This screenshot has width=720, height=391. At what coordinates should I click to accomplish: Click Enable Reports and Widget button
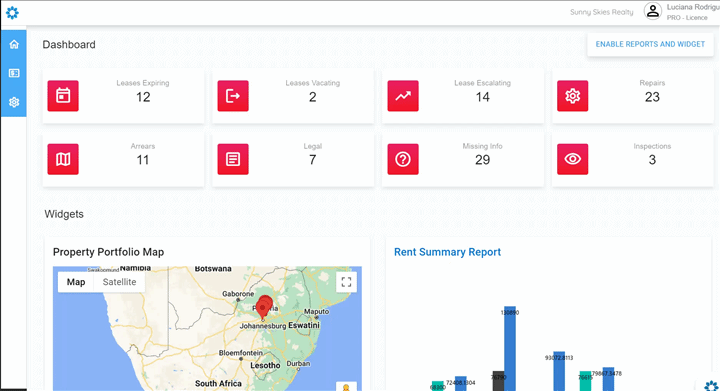pyautogui.click(x=650, y=44)
